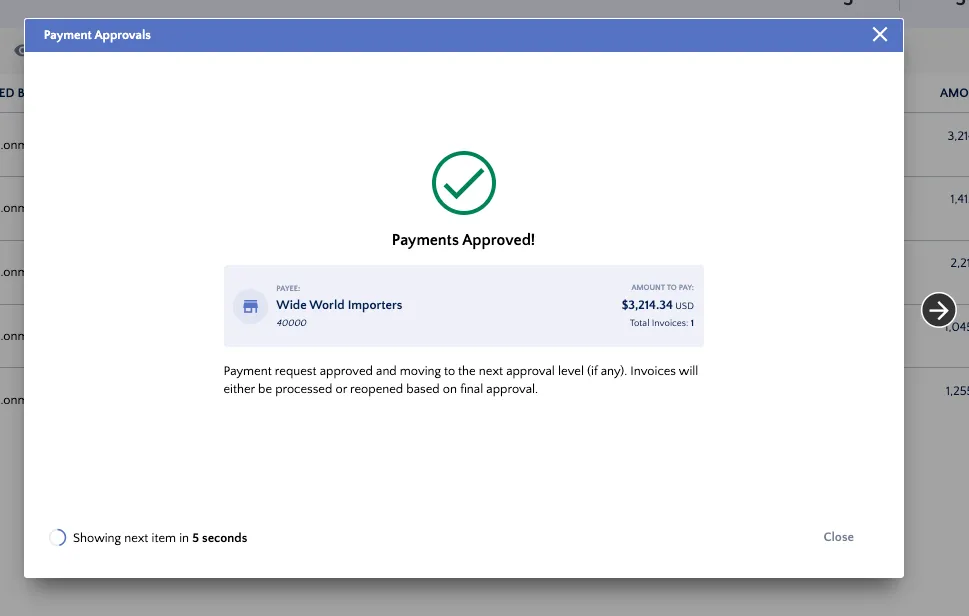The image size is (969, 616).
Task: Click the payment request approved description text
Action: click(x=461, y=379)
